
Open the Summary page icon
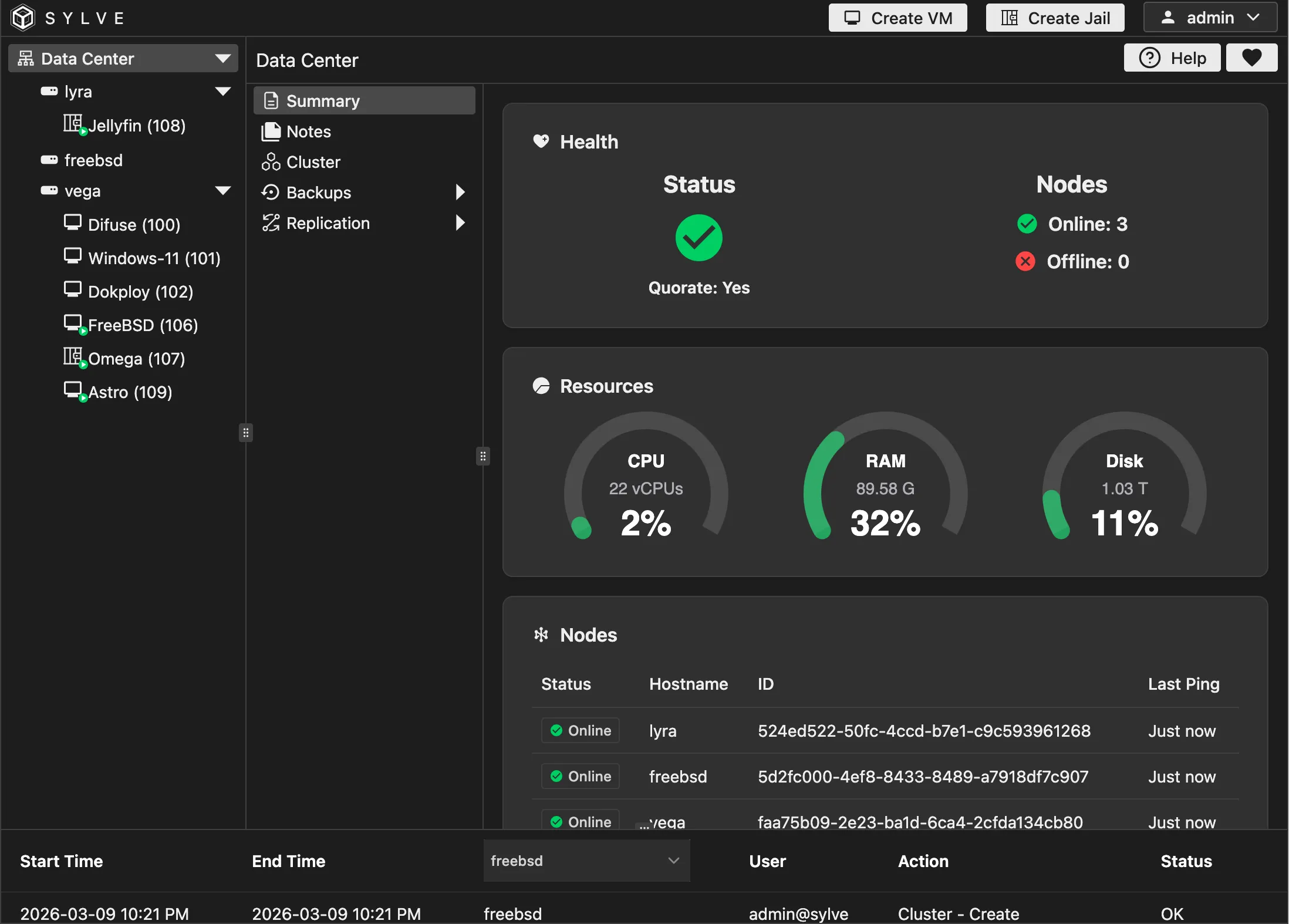tap(271, 100)
